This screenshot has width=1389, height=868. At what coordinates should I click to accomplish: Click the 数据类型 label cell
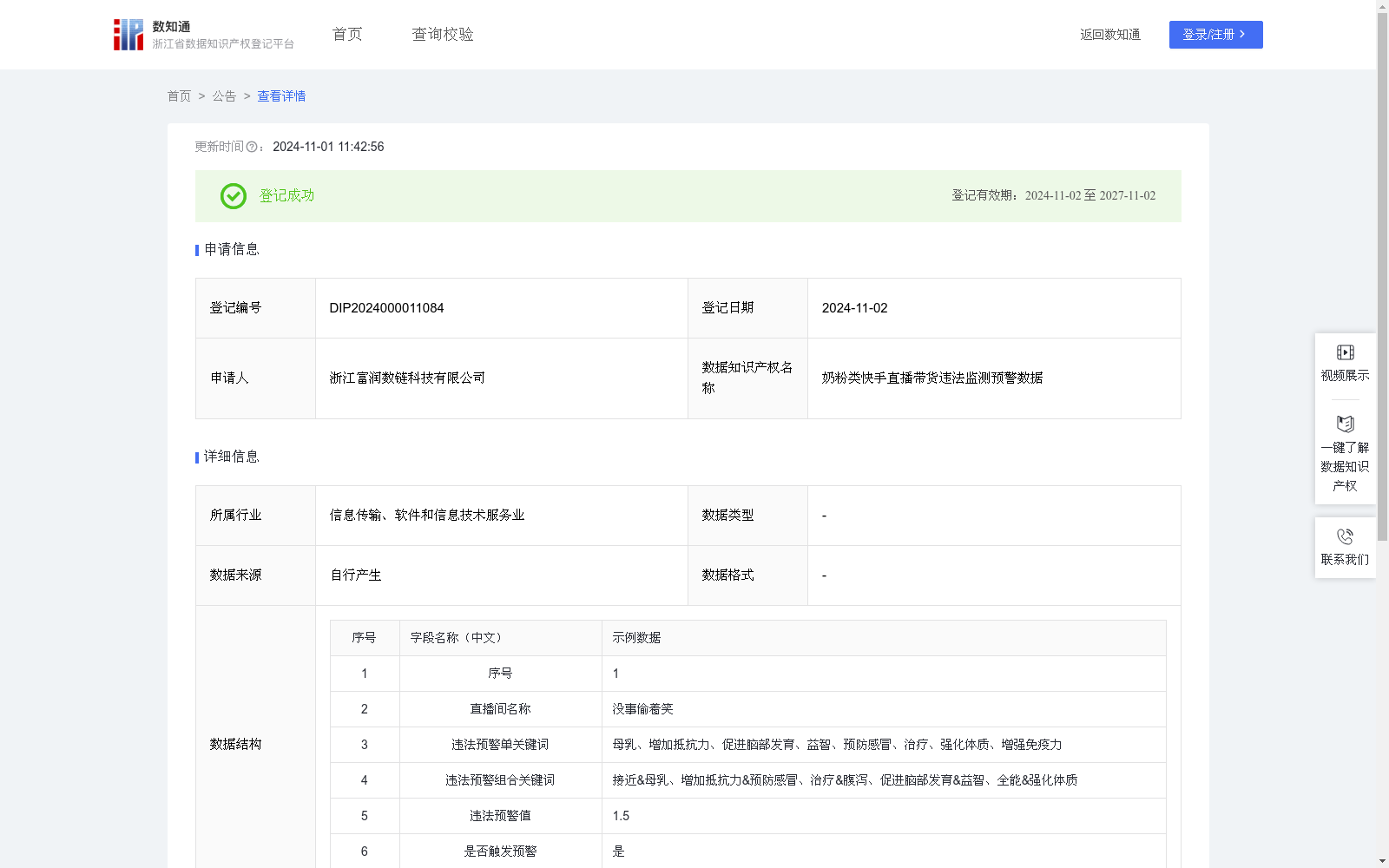coord(747,516)
